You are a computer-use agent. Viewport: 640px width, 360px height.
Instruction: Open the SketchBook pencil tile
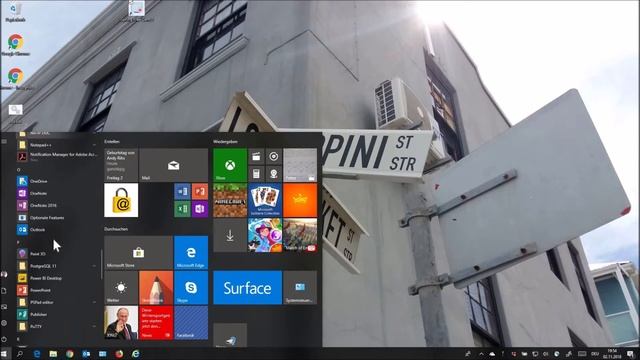[156, 287]
